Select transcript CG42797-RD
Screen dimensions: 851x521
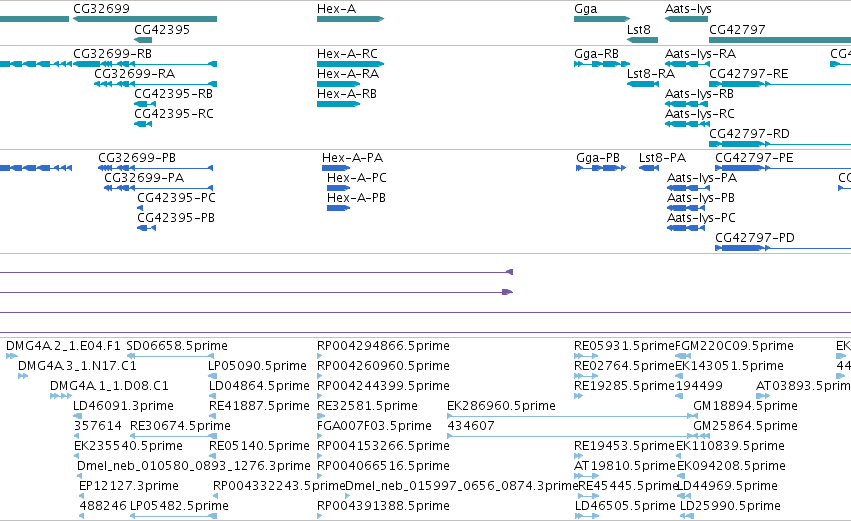(749, 134)
